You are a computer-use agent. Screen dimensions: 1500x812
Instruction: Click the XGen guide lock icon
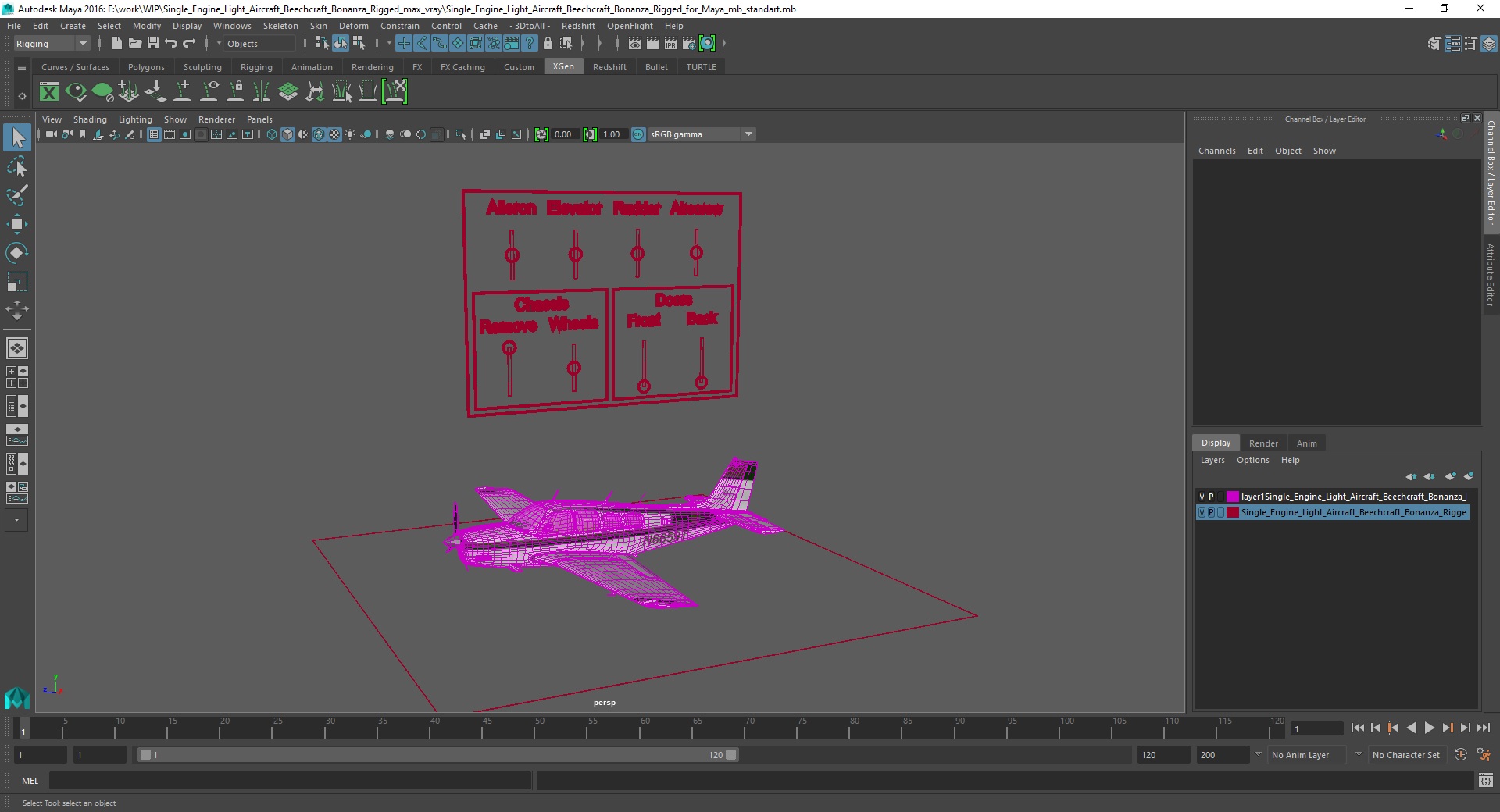(x=235, y=92)
